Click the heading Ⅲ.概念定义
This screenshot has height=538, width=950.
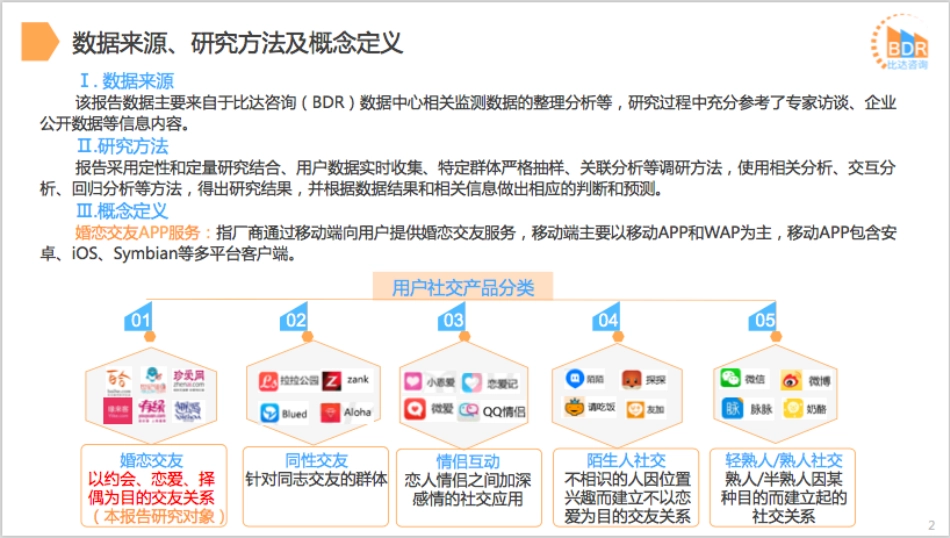point(122,211)
